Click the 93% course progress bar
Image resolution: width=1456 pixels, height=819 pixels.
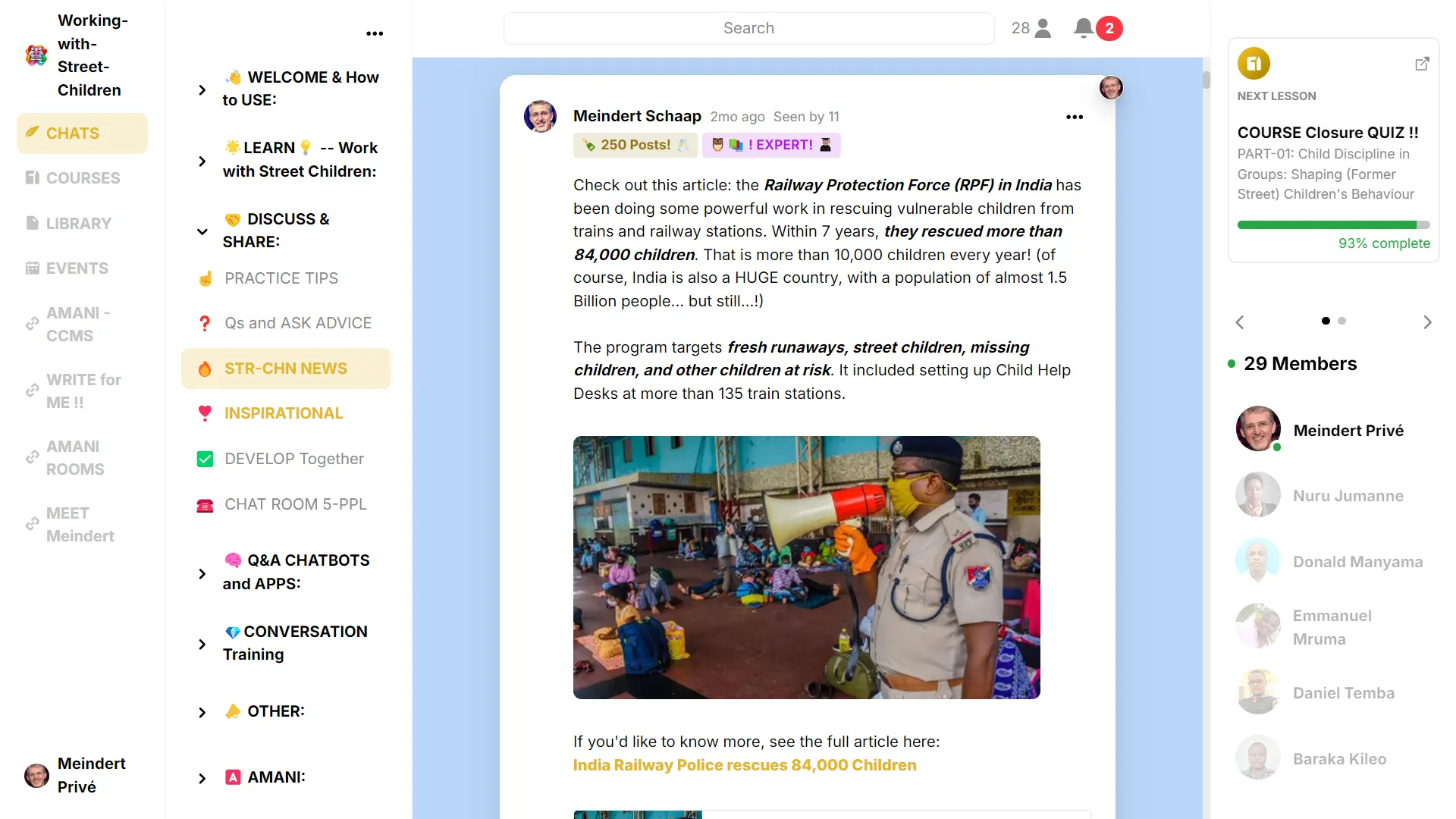coord(1332,225)
